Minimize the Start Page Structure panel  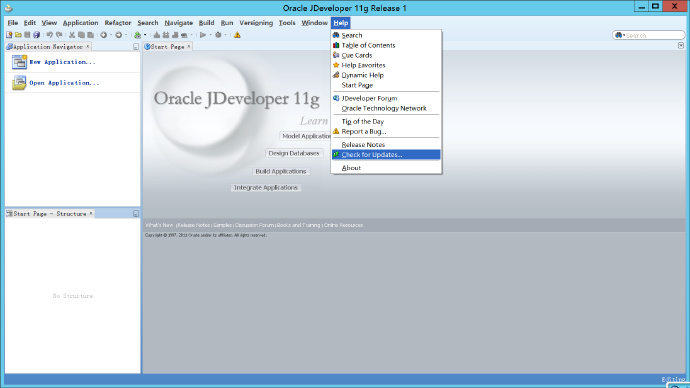(136, 214)
